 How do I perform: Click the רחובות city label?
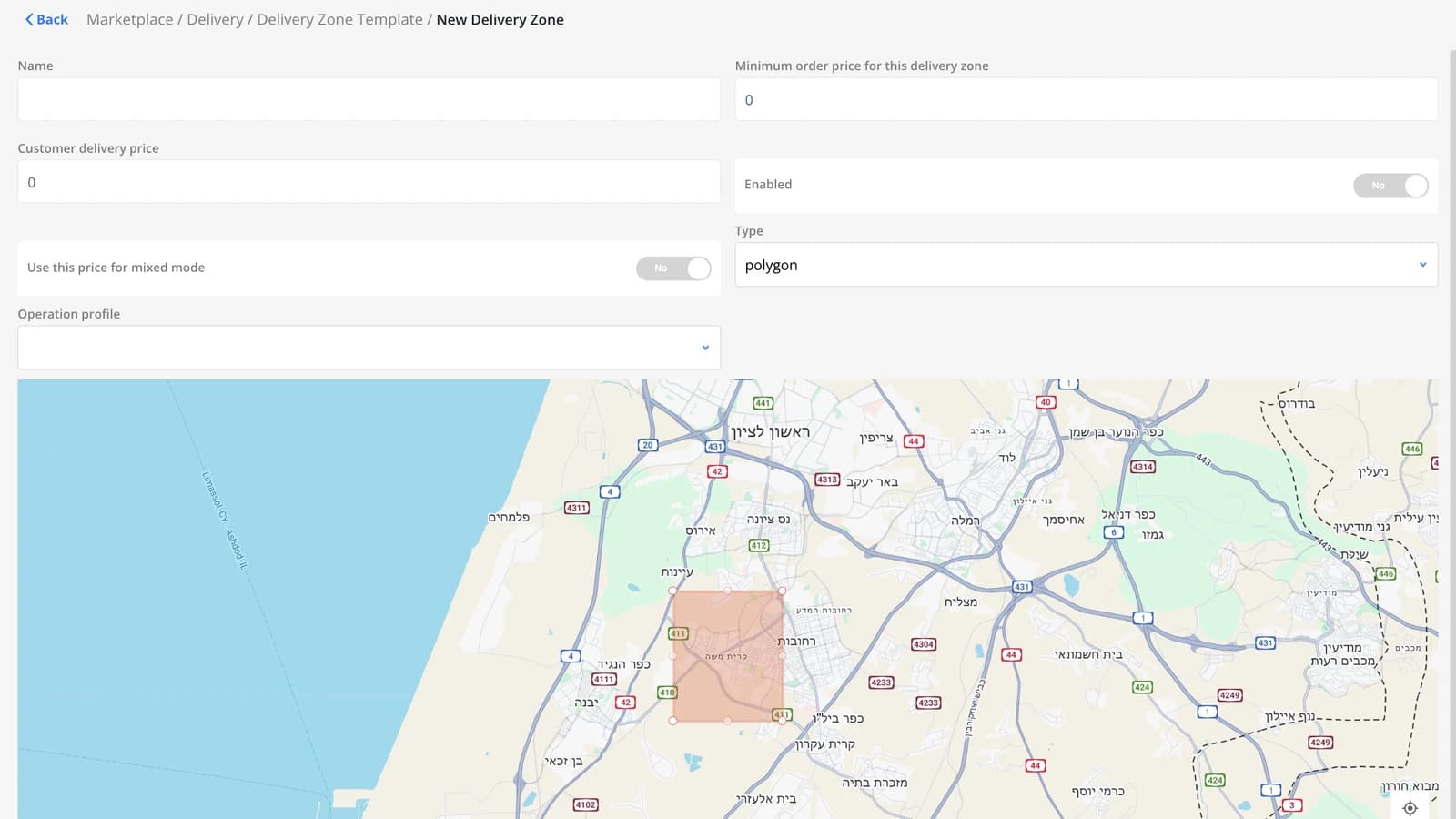click(796, 642)
